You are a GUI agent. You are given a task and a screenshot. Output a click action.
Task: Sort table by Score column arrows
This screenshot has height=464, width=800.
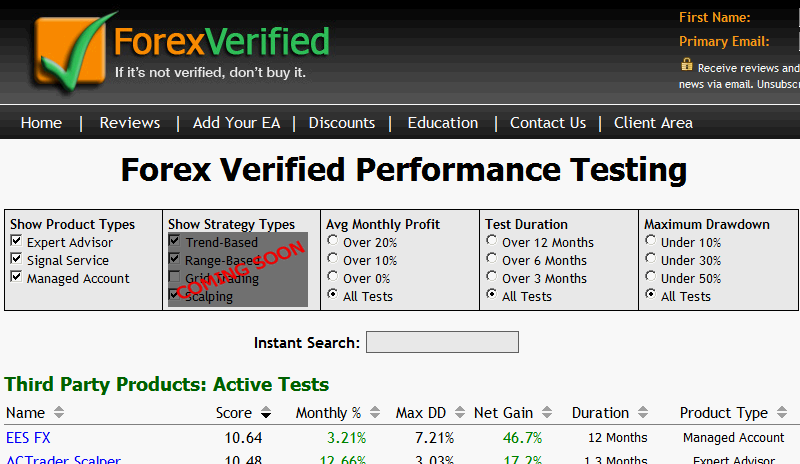266,412
